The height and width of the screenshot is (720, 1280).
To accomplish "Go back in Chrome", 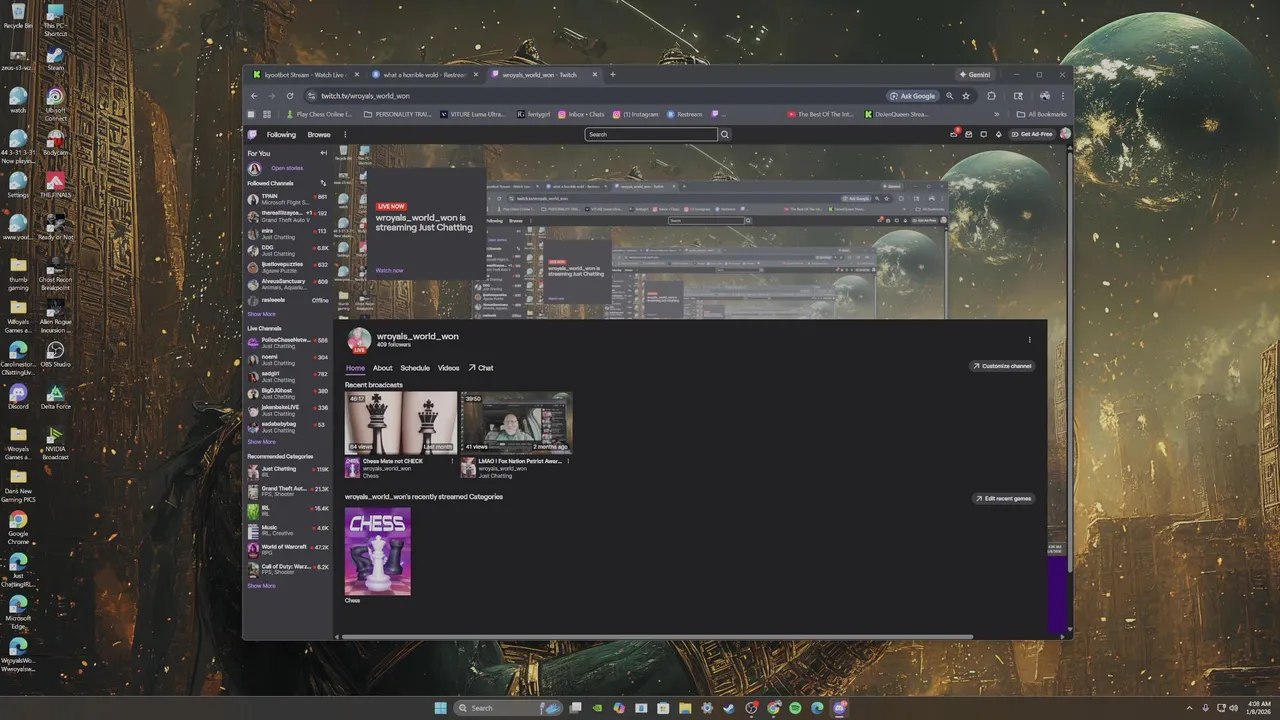I will (254, 96).
